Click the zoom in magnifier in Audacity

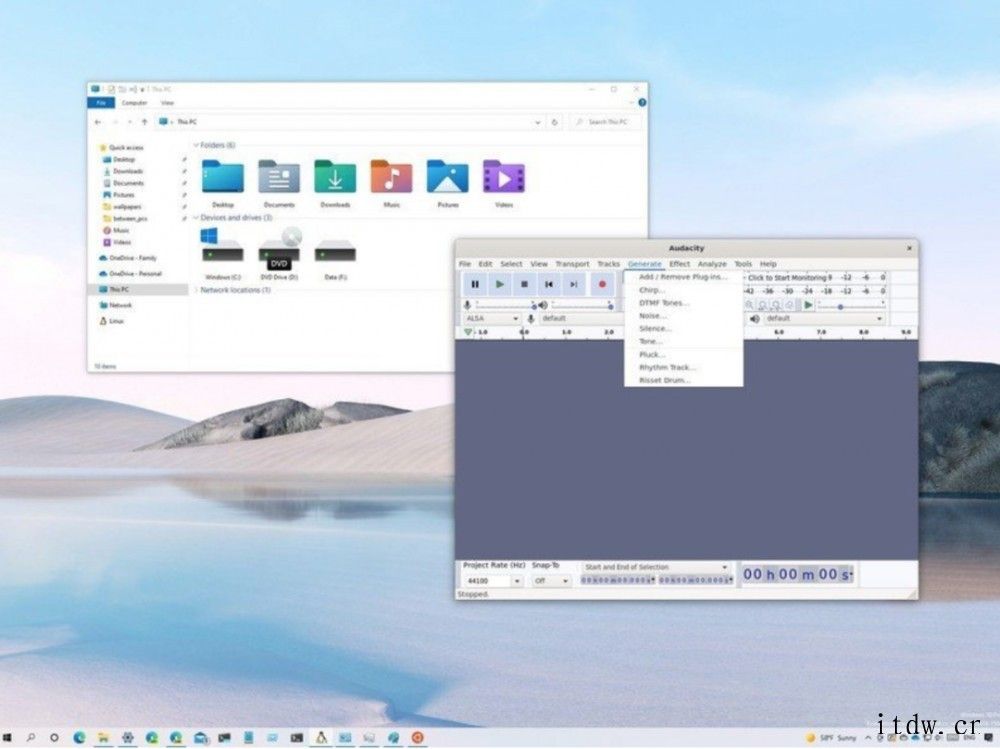tap(749, 305)
